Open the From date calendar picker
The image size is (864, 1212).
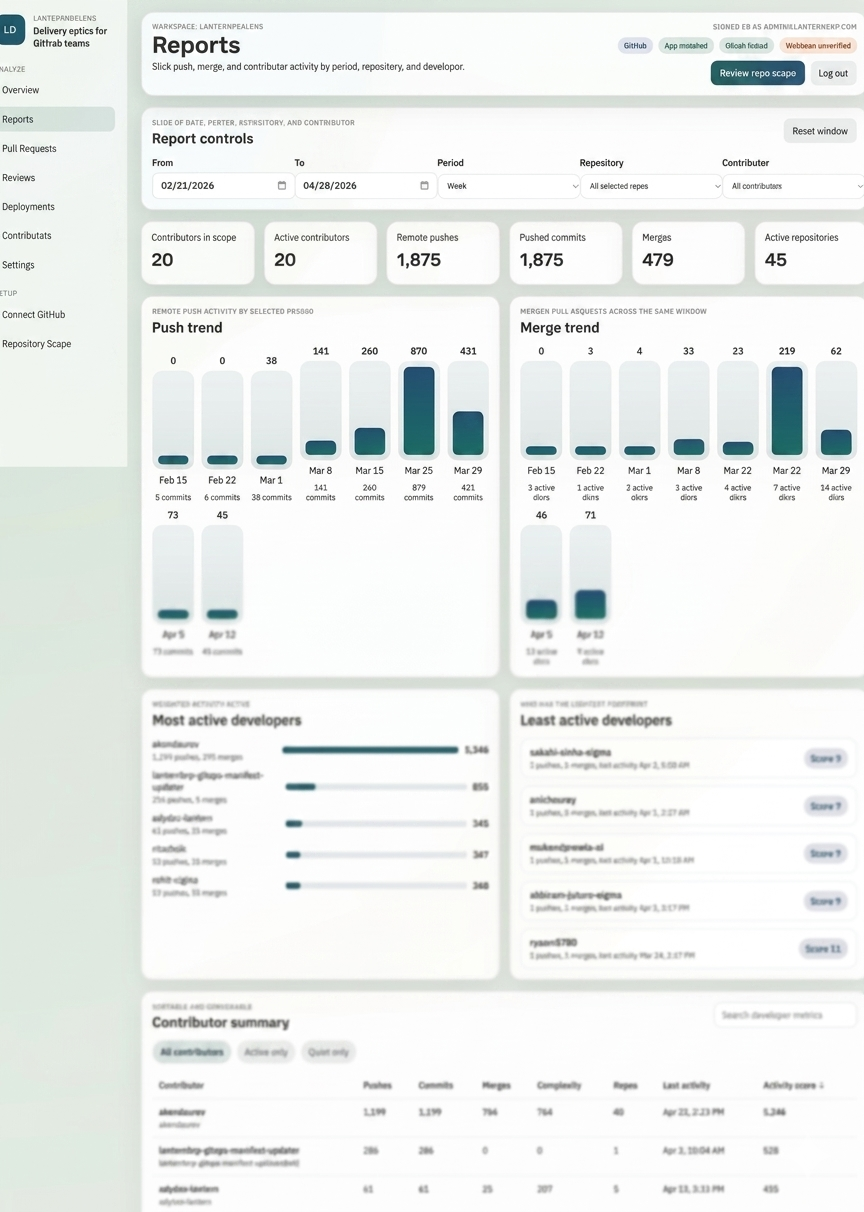pyautogui.click(x=283, y=186)
